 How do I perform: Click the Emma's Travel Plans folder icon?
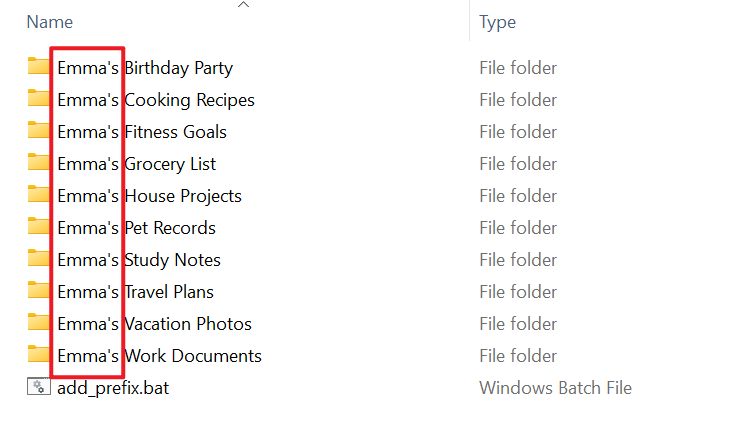point(38,292)
